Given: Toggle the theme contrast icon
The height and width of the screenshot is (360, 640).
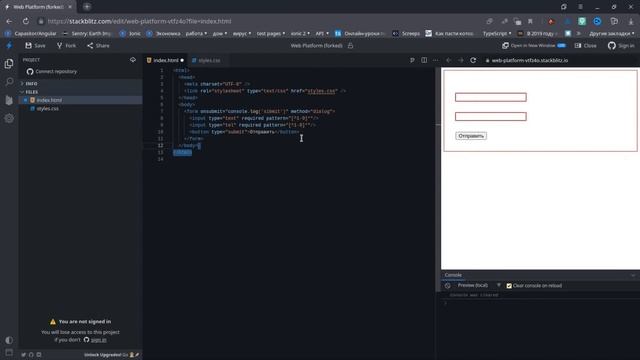Looking at the screenshot, I should pyautogui.click(x=9, y=340).
